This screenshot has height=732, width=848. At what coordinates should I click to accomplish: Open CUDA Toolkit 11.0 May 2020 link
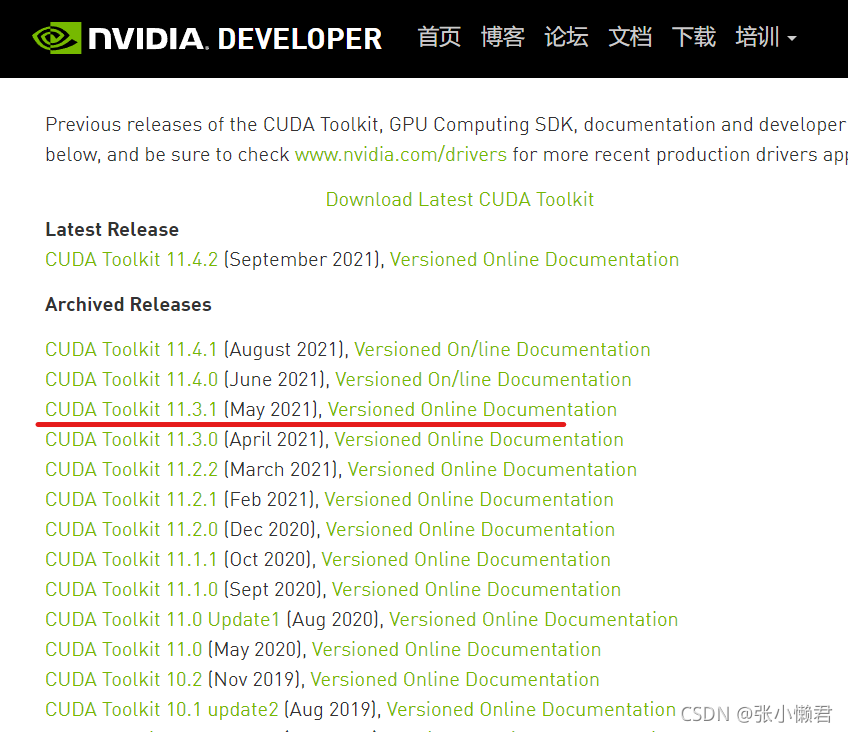(124, 649)
